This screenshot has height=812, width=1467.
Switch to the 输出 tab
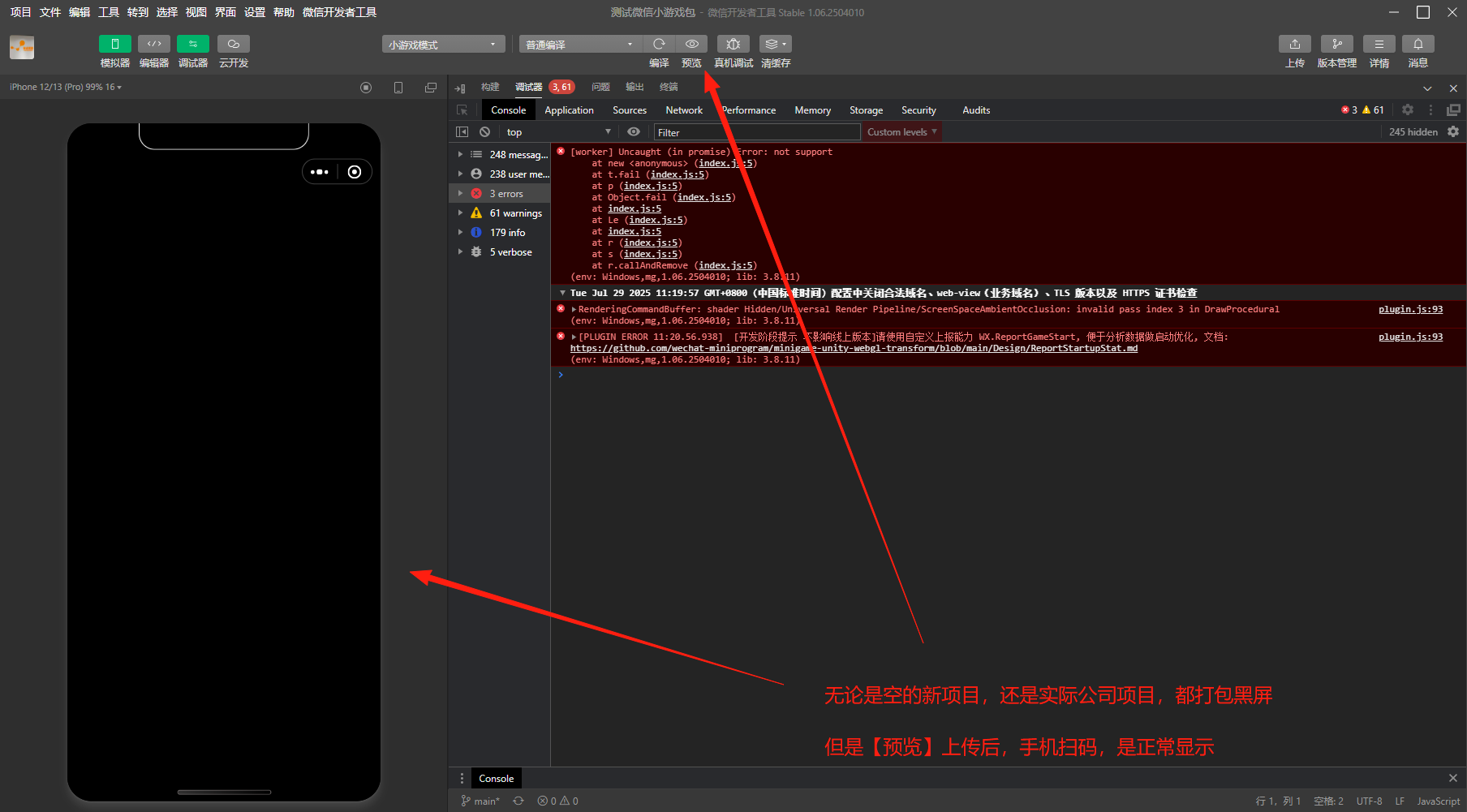pos(635,87)
